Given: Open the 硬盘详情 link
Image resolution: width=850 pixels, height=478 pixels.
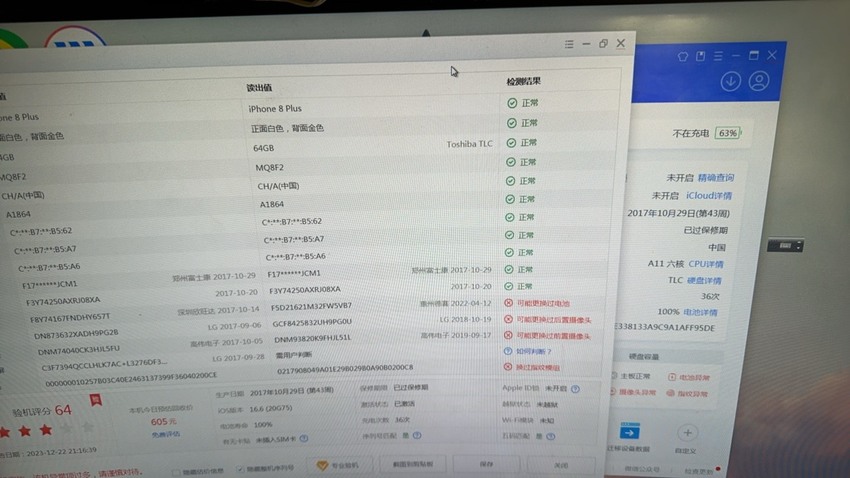Looking at the screenshot, I should click(704, 280).
